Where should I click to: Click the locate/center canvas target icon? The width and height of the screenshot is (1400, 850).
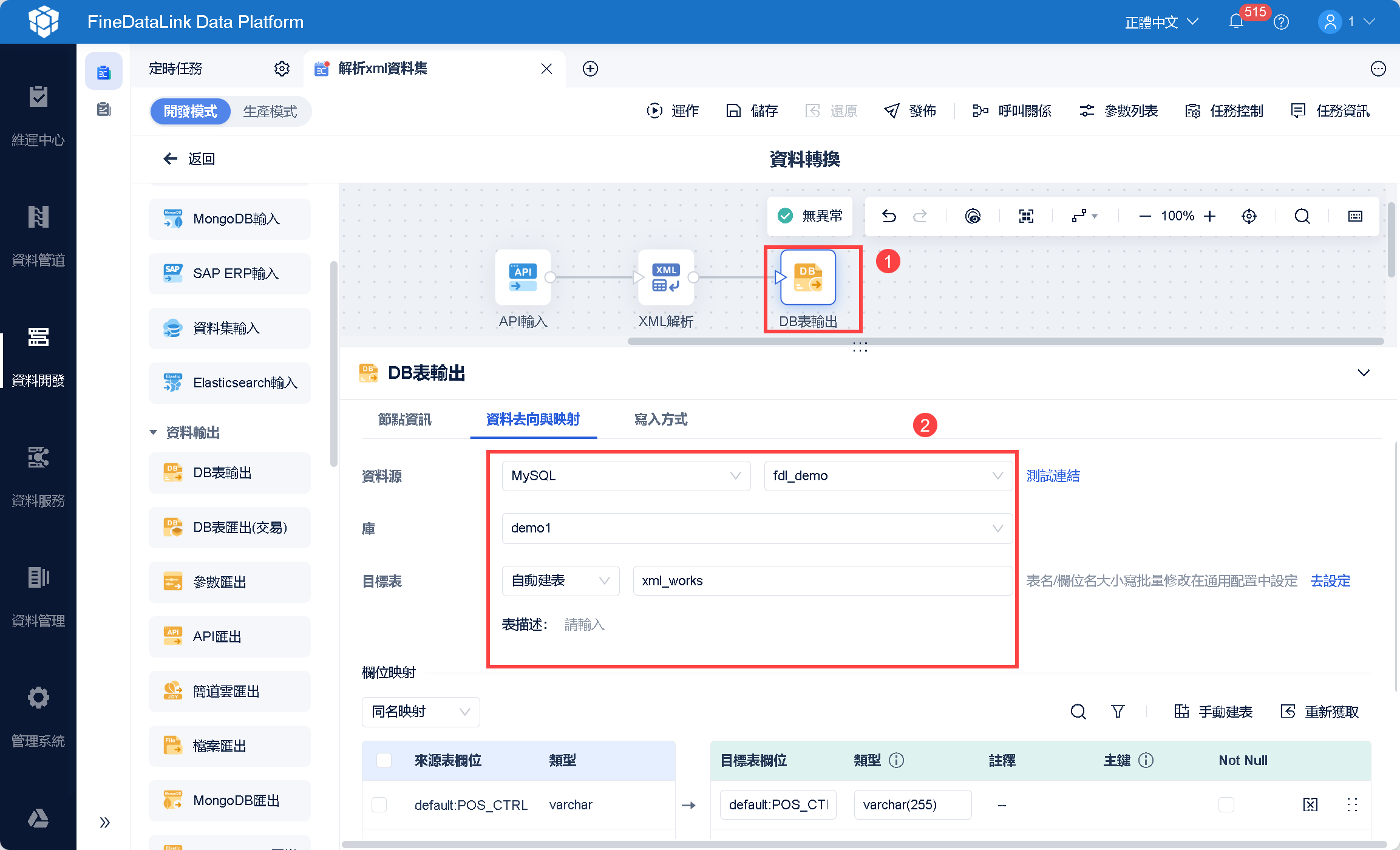coord(1249,216)
